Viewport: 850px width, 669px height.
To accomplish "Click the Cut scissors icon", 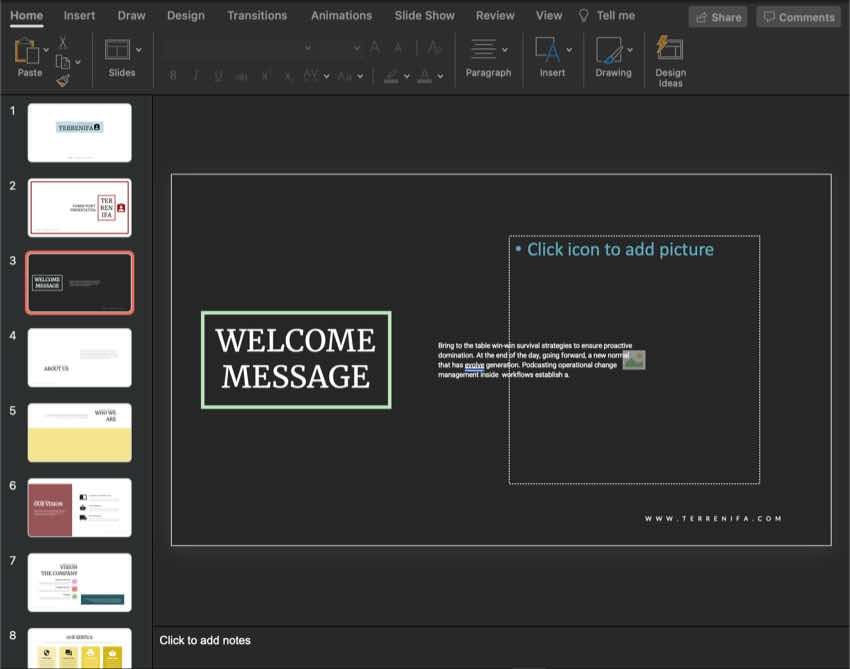I will 63,42.
